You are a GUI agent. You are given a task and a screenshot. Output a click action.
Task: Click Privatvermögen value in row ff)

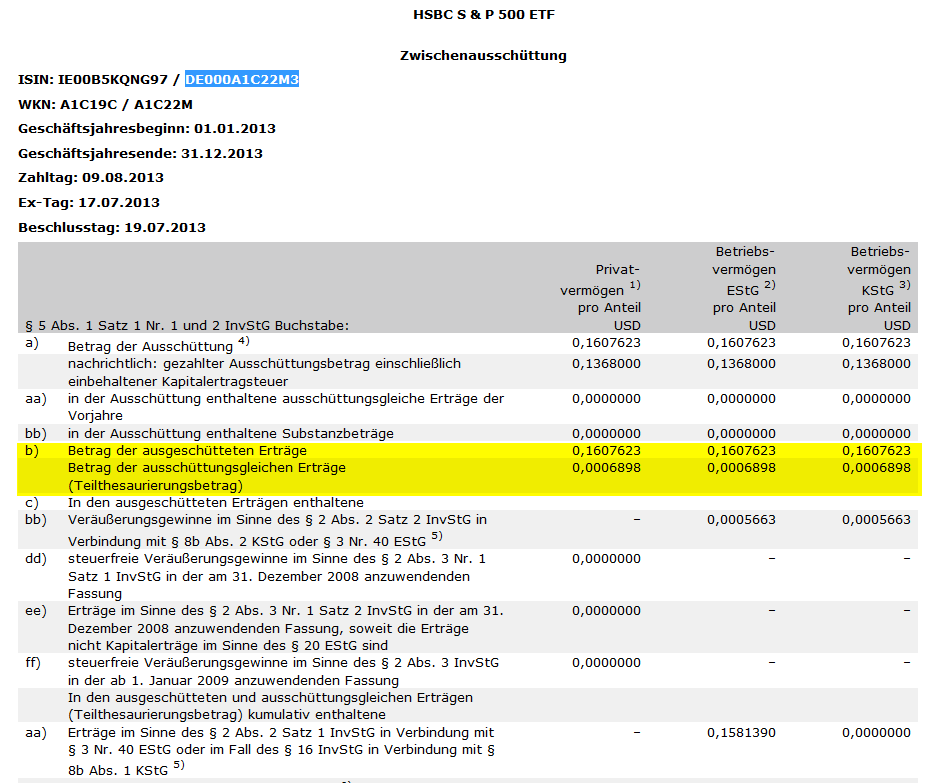pos(606,663)
